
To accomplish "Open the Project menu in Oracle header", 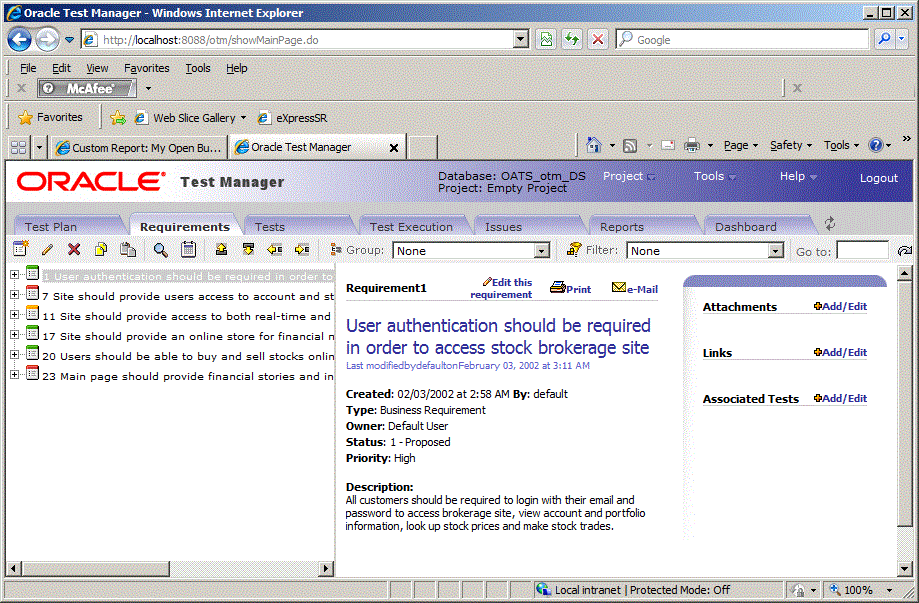I will pyautogui.click(x=629, y=176).
